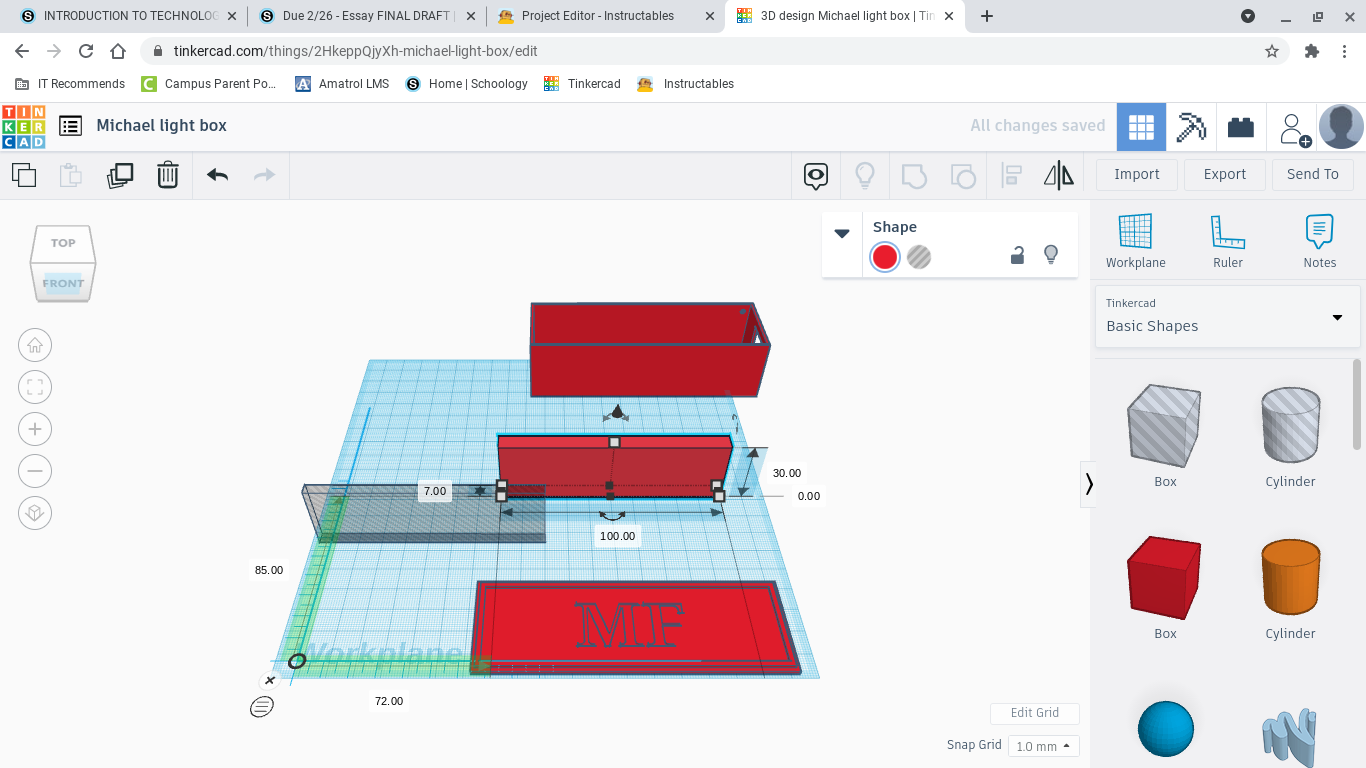Collapse the shapes side panel
The width and height of the screenshot is (1366, 768).
[1089, 484]
